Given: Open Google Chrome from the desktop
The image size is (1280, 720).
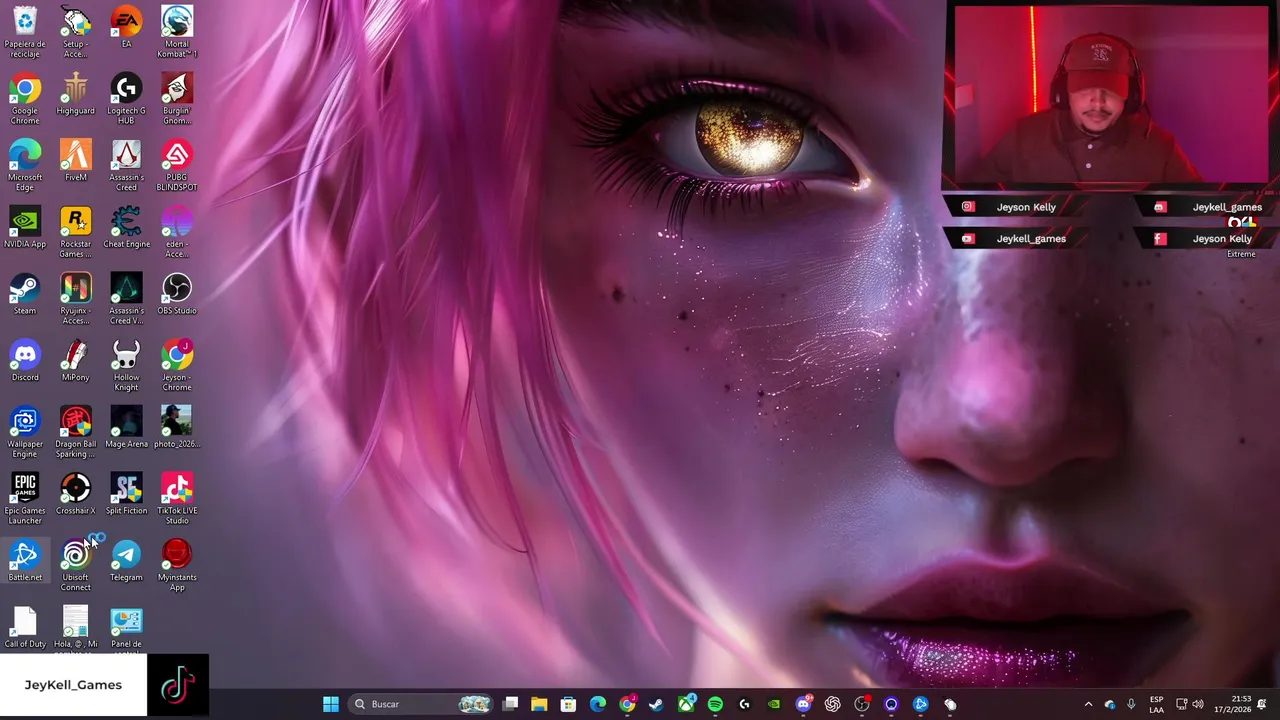Looking at the screenshot, I should click(25, 98).
